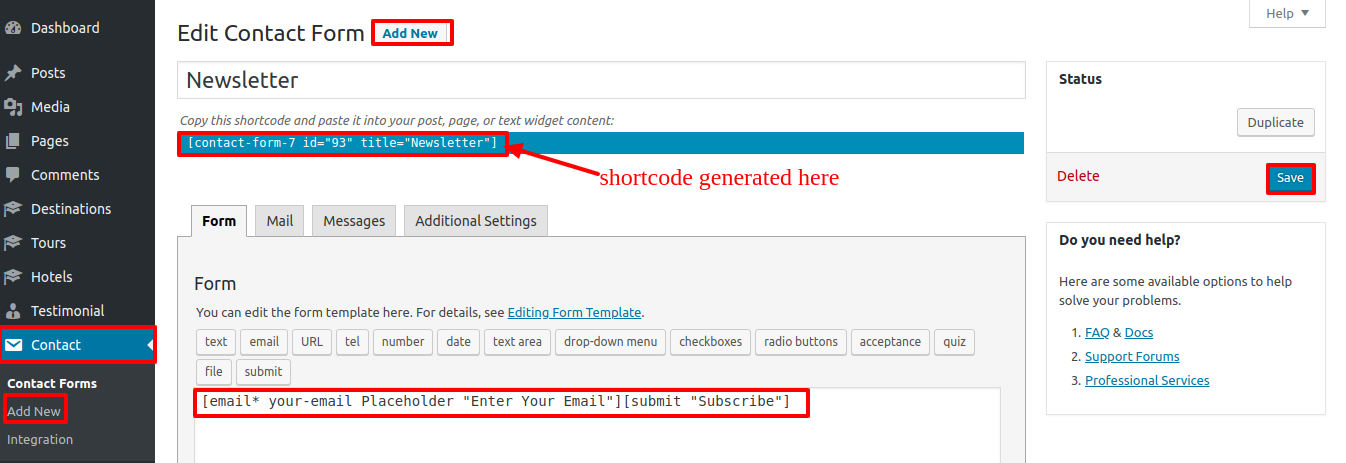The height and width of the screenshot is (463, 1346).
Task: Insert a tel tag
Action: click(x=352, y=342)
